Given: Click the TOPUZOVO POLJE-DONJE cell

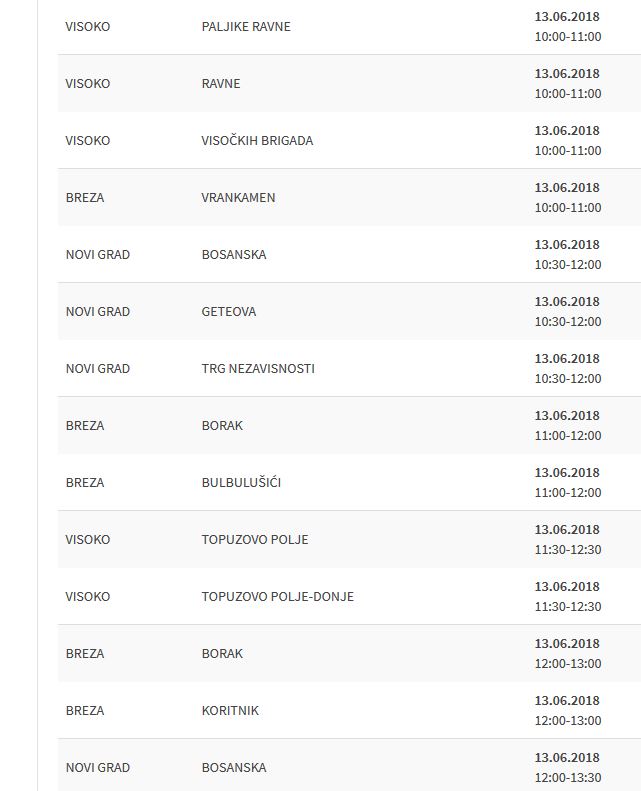Looking at the screenshot, I should tap(278, 597).
